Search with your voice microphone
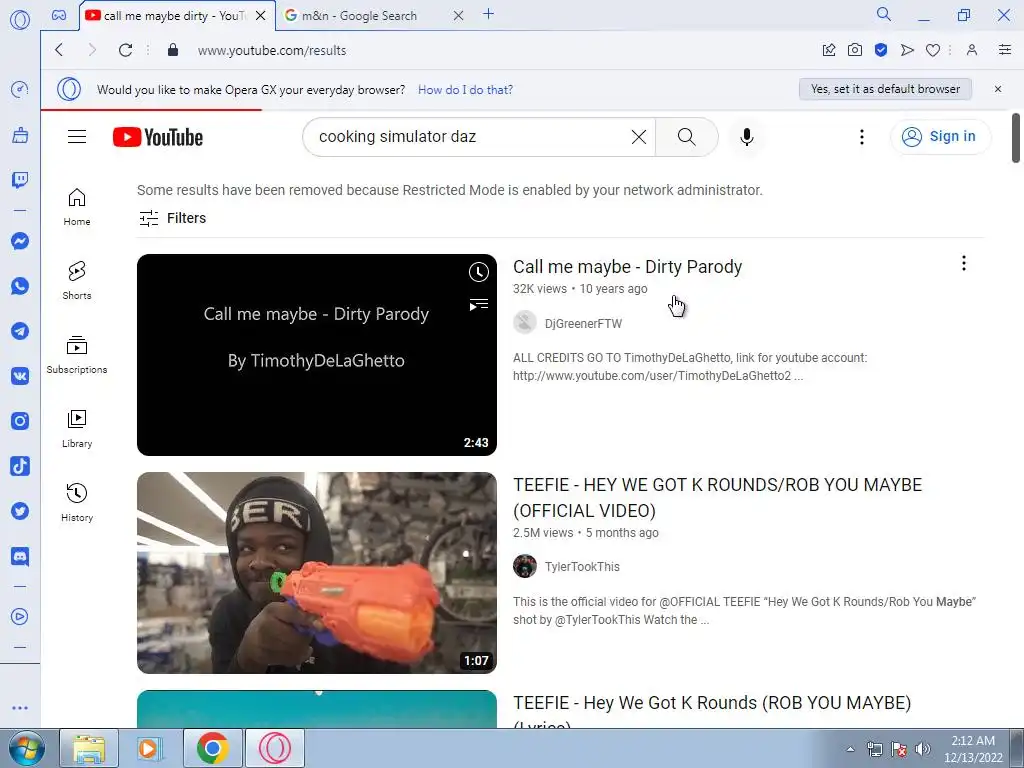 747,136
